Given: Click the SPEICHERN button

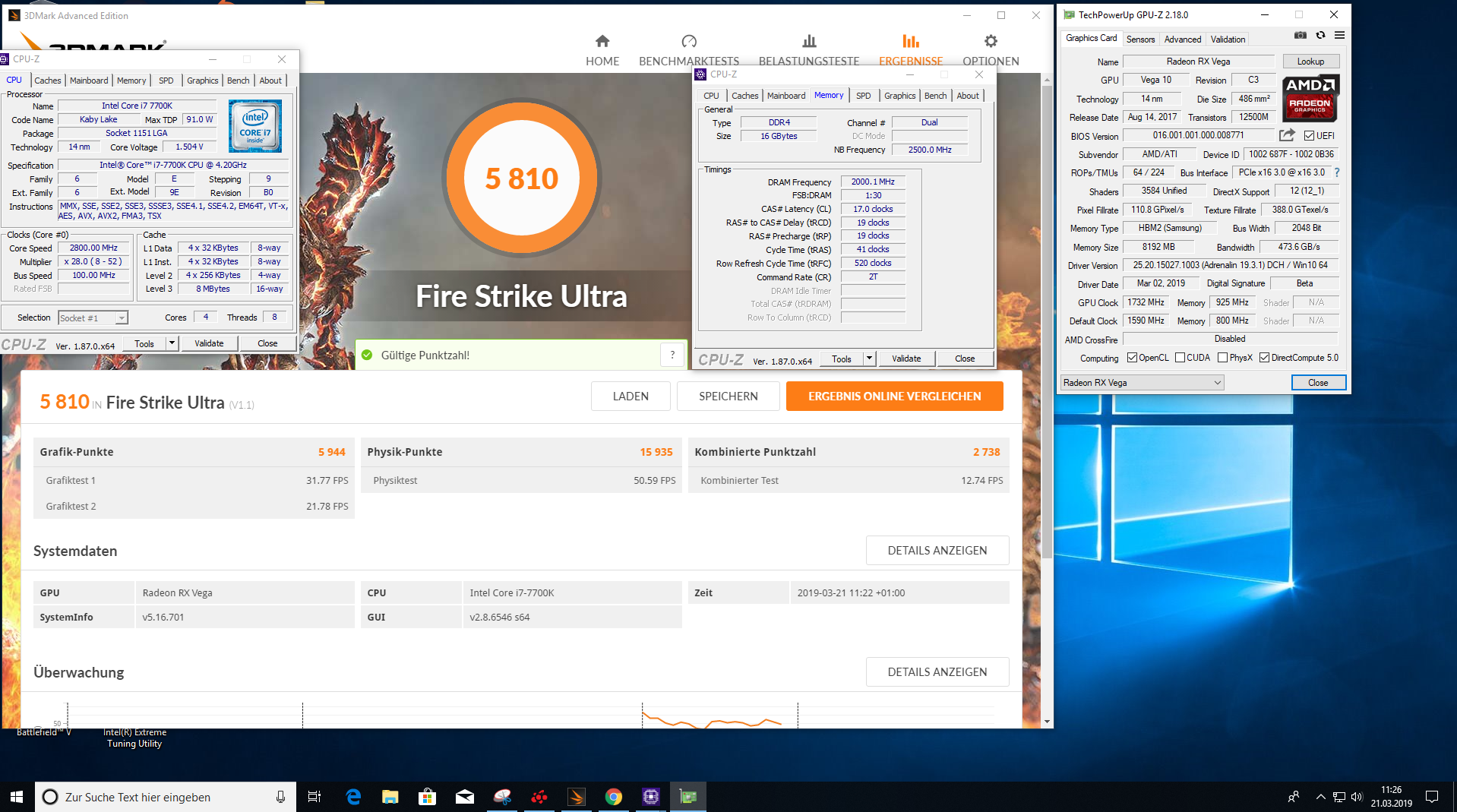Looking at the screenshot, I should click(x=728, y=397).
